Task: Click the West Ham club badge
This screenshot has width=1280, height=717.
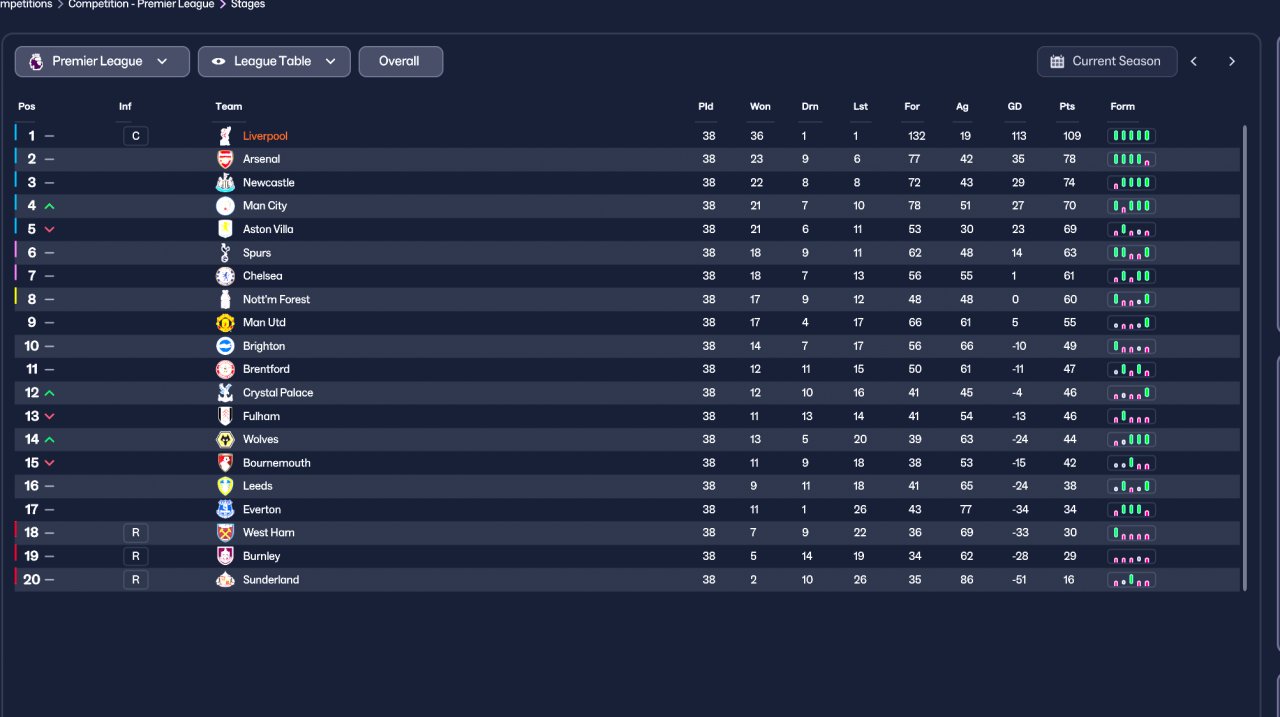Action: pos(225,533)
